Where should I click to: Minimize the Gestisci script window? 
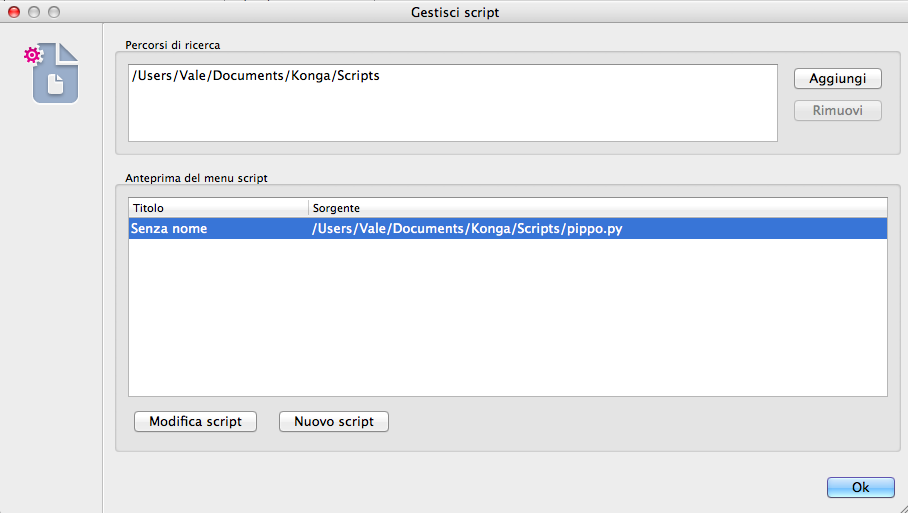[x=34, y=12]
